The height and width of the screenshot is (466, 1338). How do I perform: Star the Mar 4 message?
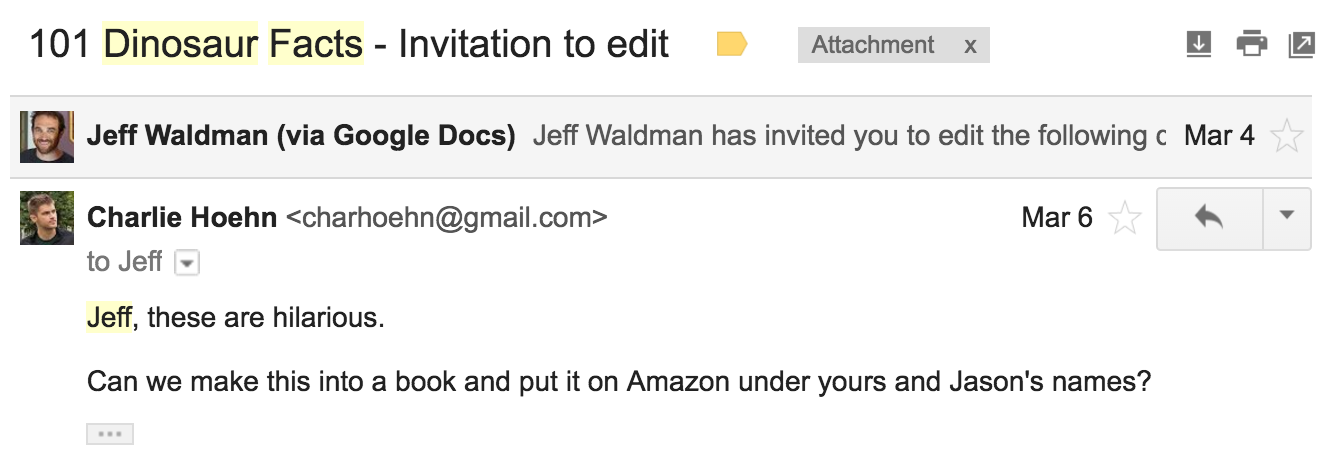pos(1287,136)
